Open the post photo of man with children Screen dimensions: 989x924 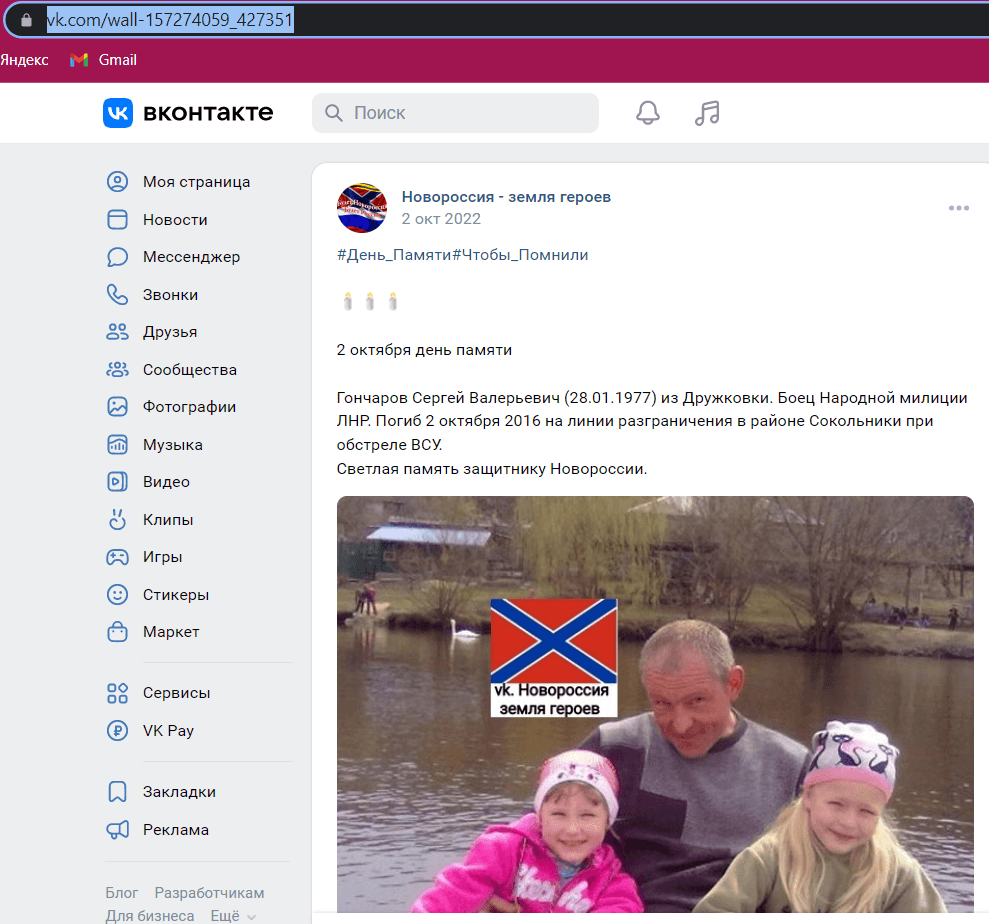point(655,704)
